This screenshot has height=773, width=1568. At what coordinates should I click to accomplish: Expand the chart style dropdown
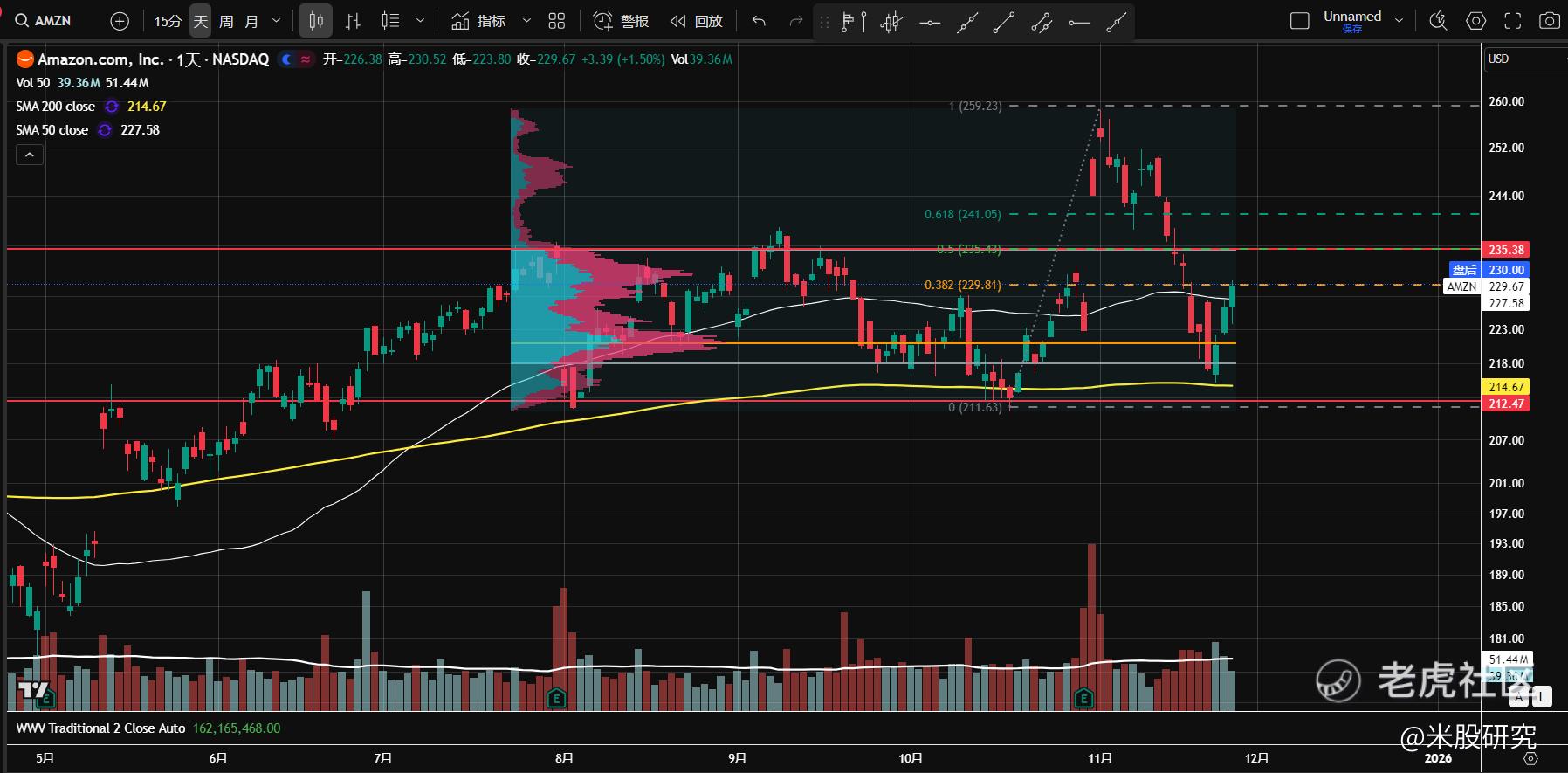[420, 21]
